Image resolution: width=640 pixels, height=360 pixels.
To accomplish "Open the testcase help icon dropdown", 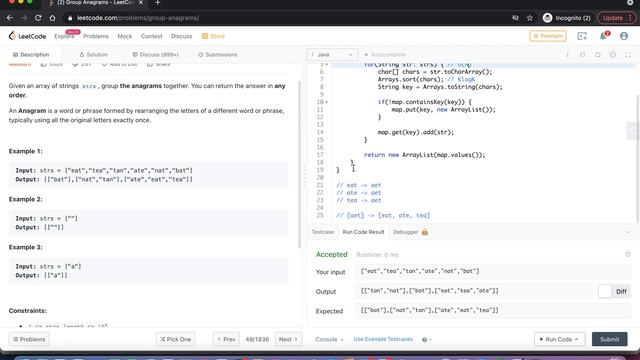I will pos(427,340).
